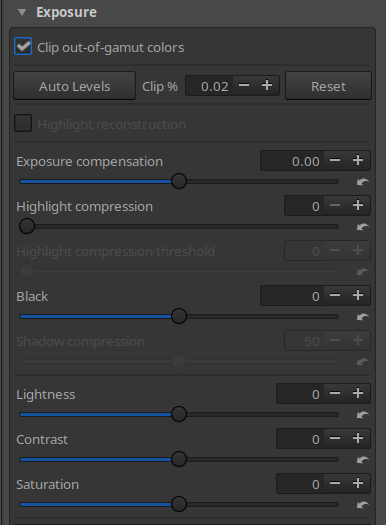386x525 pixels.
Task: Click the Saturation reset arrow icon
Action: coord(363,505)
